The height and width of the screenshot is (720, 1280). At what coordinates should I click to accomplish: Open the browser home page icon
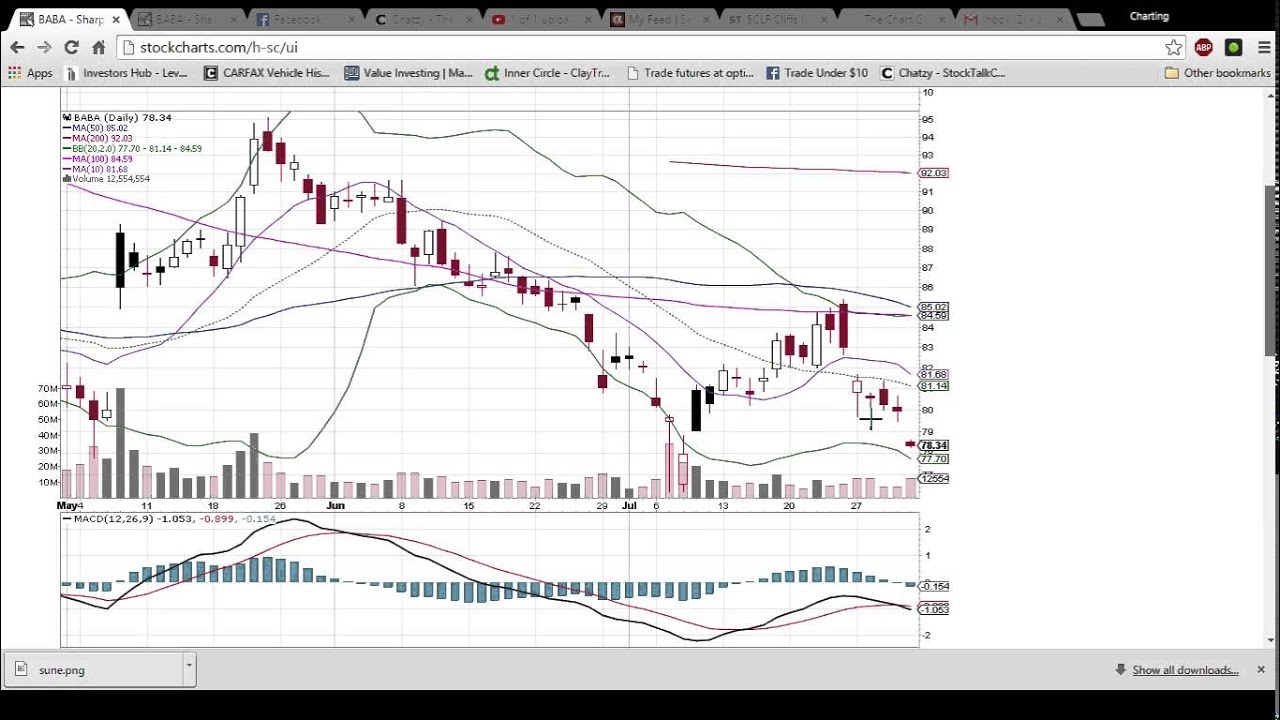tap(98, 47)
